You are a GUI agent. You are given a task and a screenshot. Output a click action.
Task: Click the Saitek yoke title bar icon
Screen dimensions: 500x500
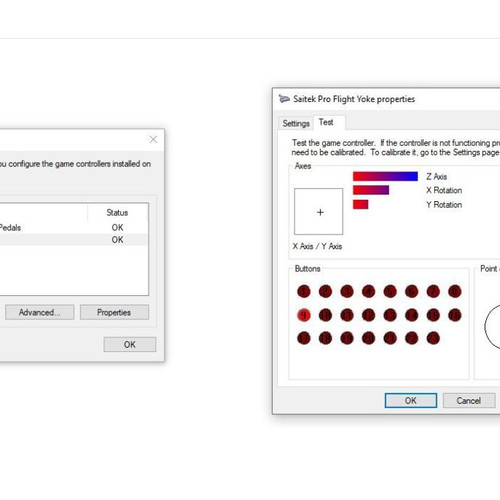[284, 99]
